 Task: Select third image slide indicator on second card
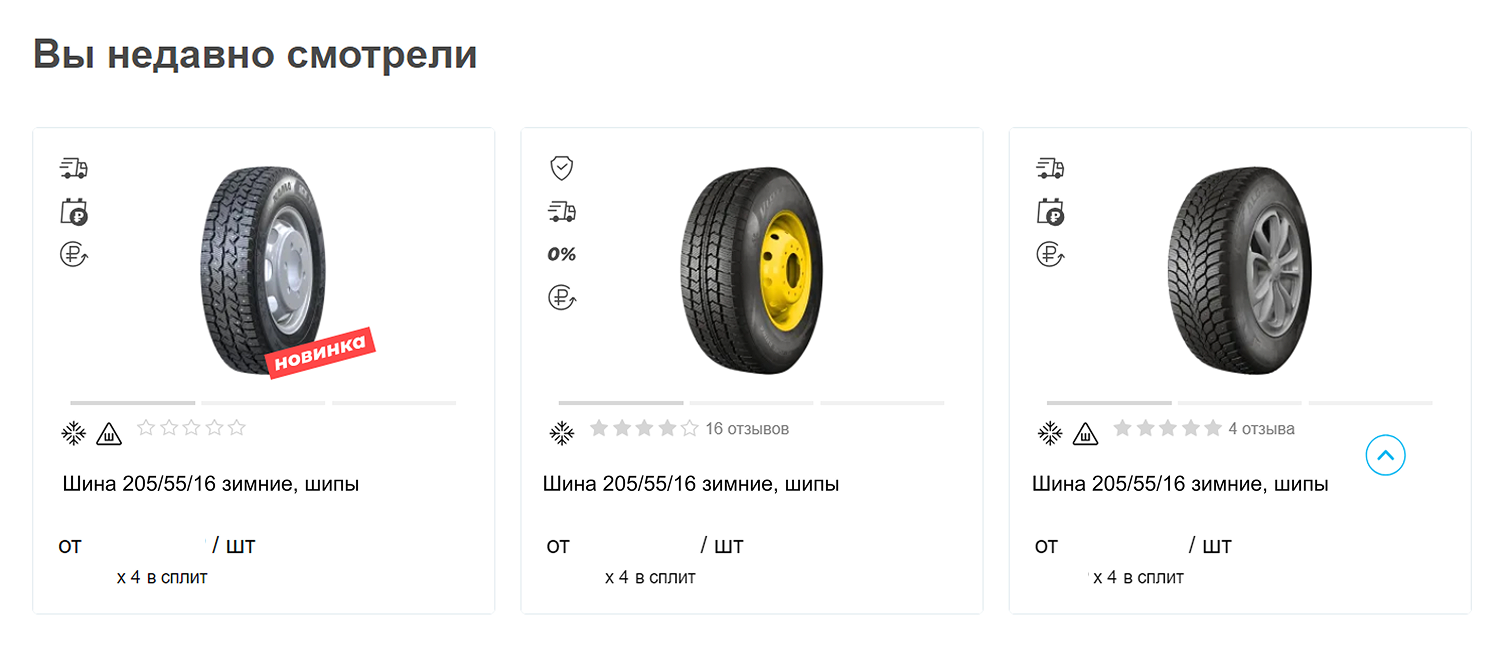tap(882, 403)
